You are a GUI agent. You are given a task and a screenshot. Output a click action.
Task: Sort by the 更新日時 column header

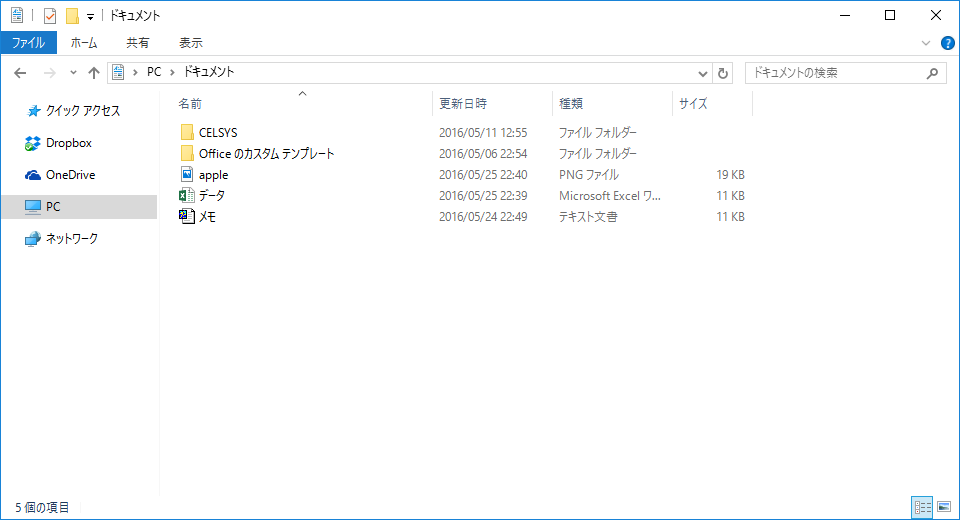tap(463, 103)
